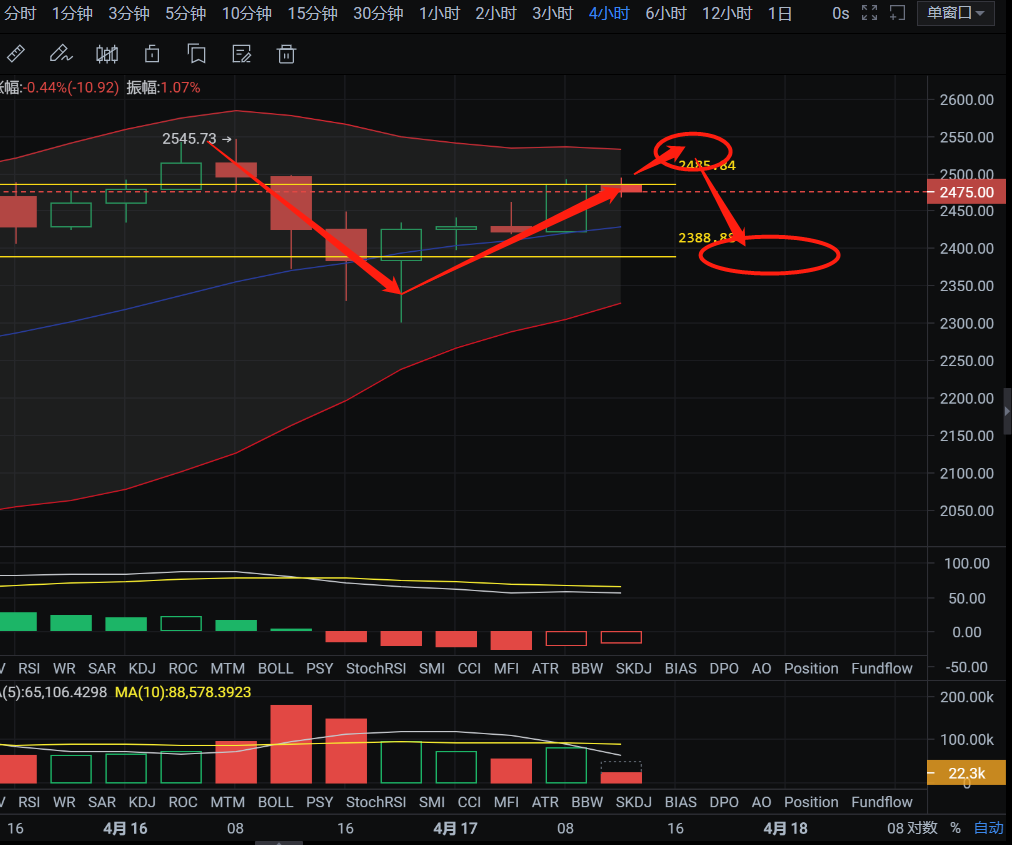Select SKDJ in the row above the volume panel
This screenshot has width=1012, height=845.
634,668
